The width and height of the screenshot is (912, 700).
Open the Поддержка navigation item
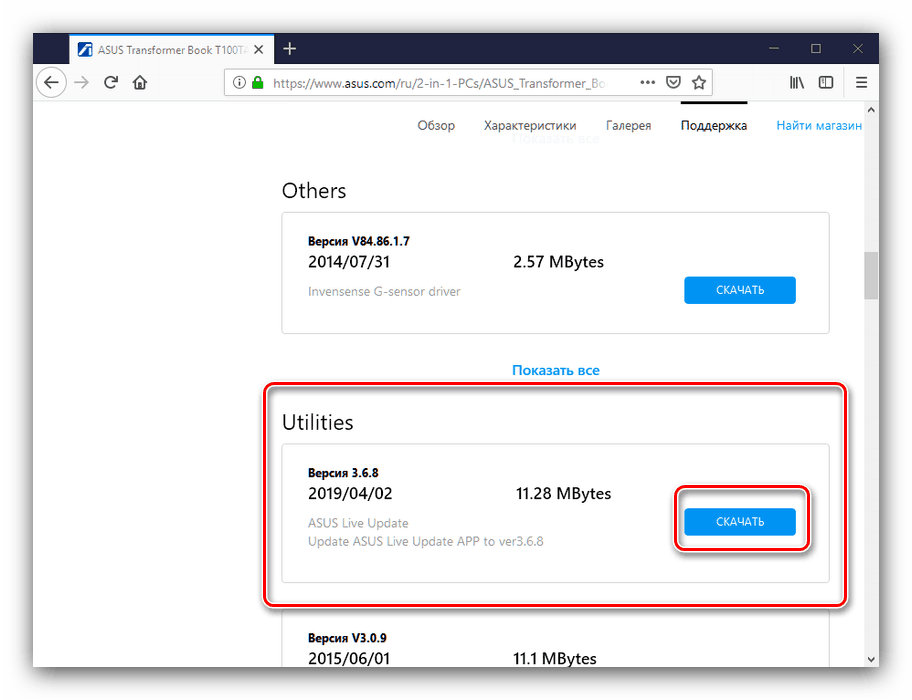[x=714, y=126]
